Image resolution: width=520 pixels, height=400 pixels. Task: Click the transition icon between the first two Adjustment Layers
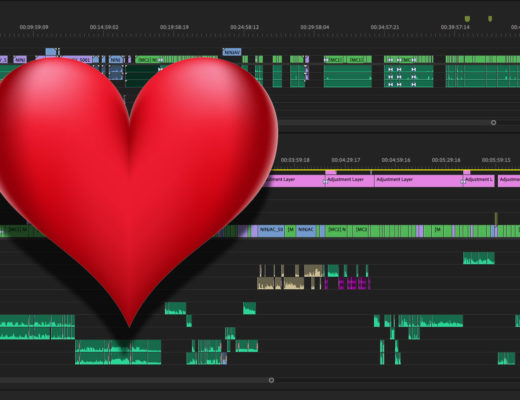[325, 182]
